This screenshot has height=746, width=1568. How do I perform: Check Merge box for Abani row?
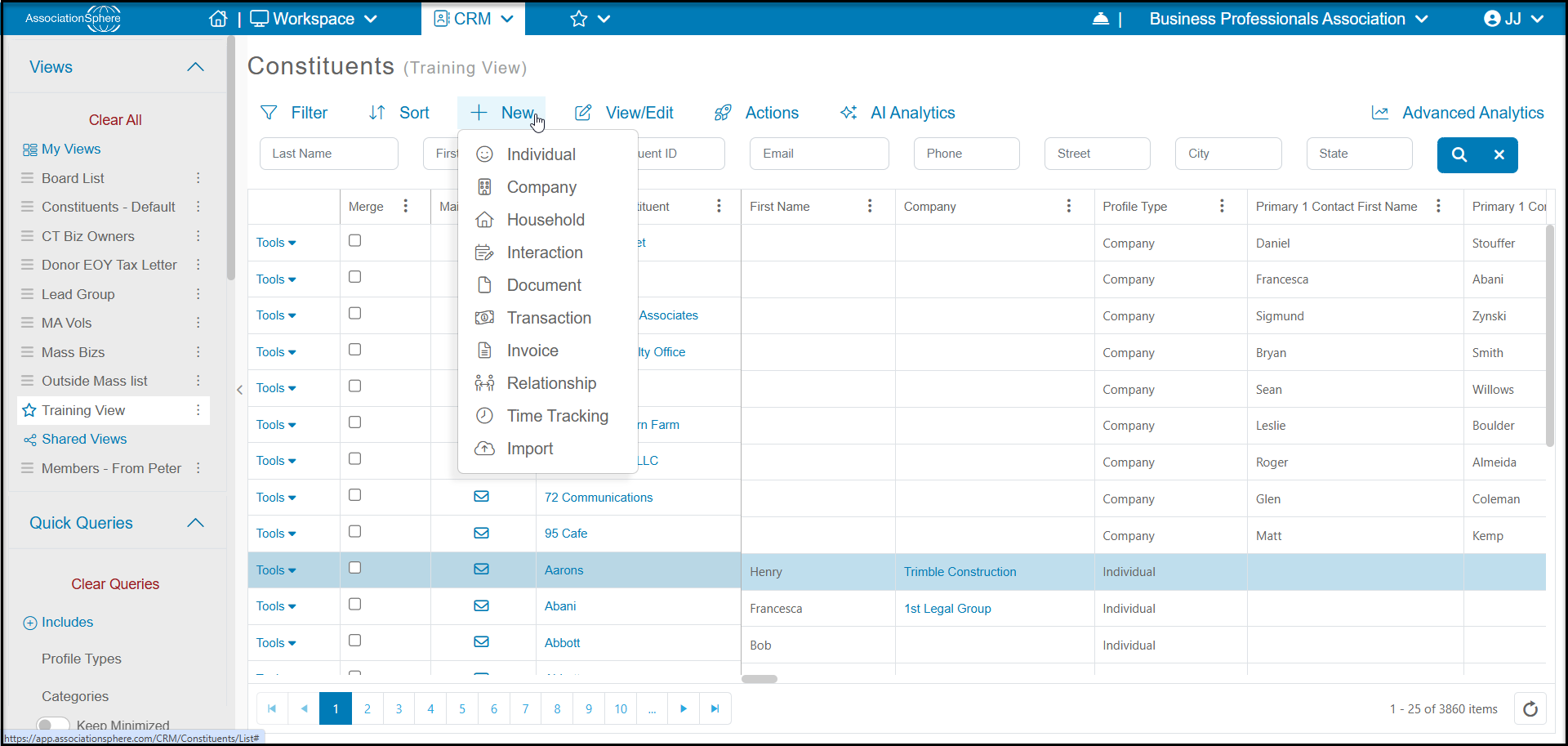pyautogui.click(x=354, y=604)
